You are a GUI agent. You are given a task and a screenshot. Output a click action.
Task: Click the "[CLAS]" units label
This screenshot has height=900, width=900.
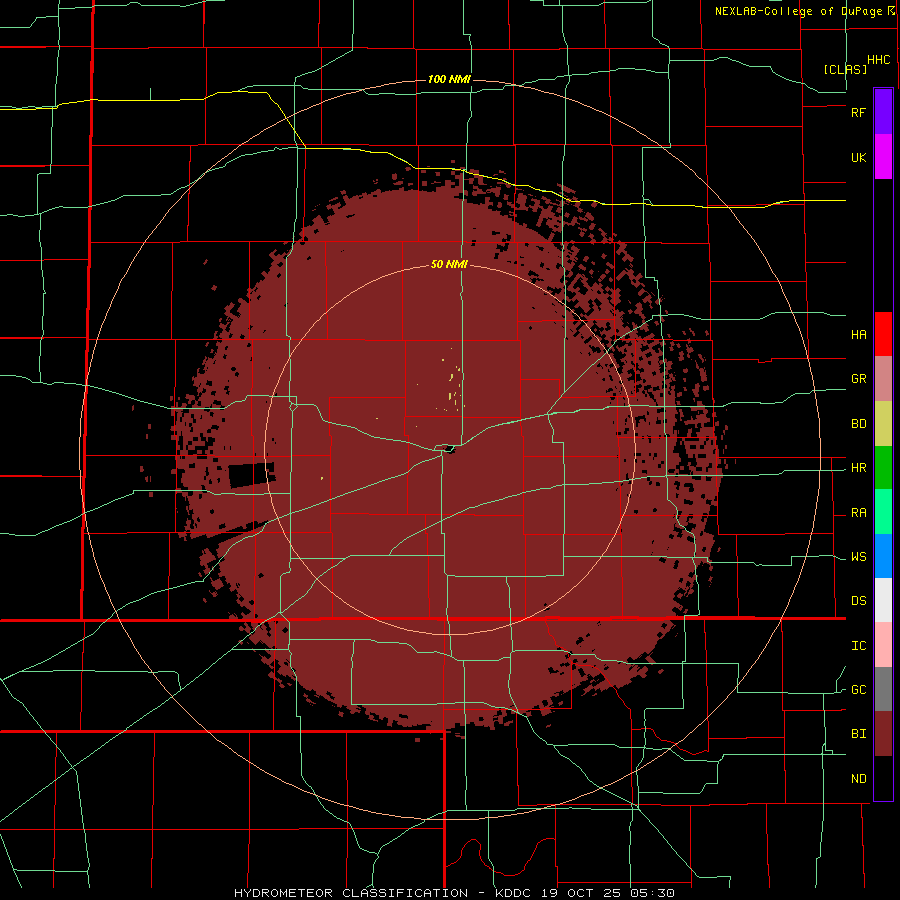pyautogui.click(x=845, y=69)
